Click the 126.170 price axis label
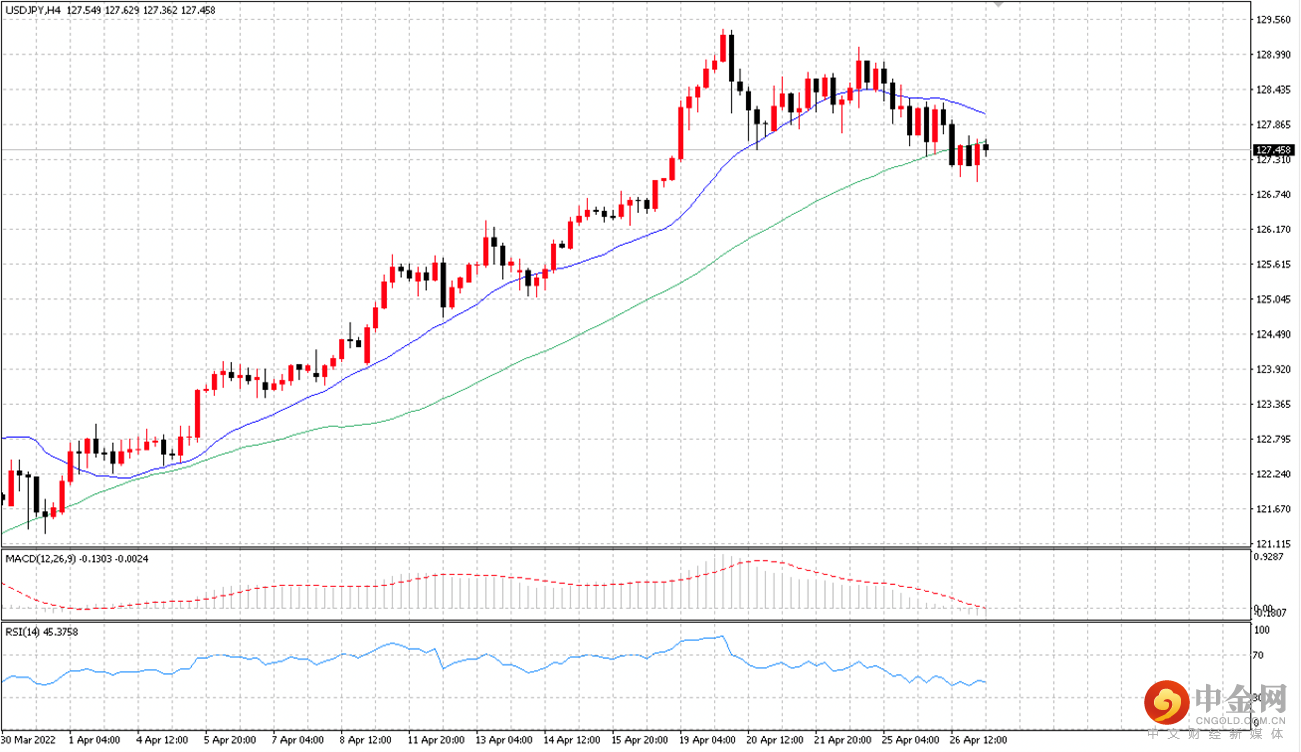The width and height of the screenshot is (1301, 752). (x=1272, y=229)
